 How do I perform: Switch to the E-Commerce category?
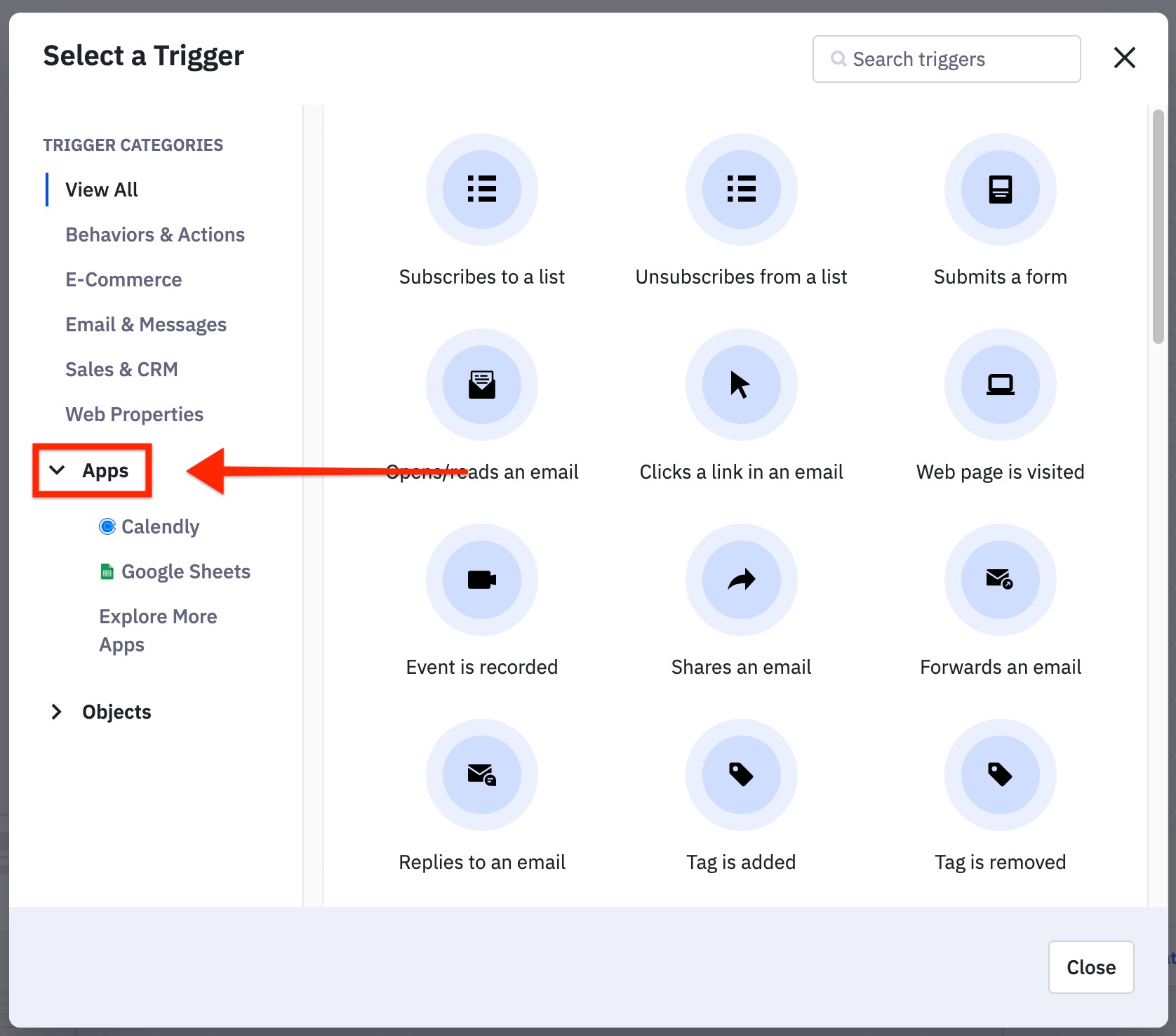123,279
